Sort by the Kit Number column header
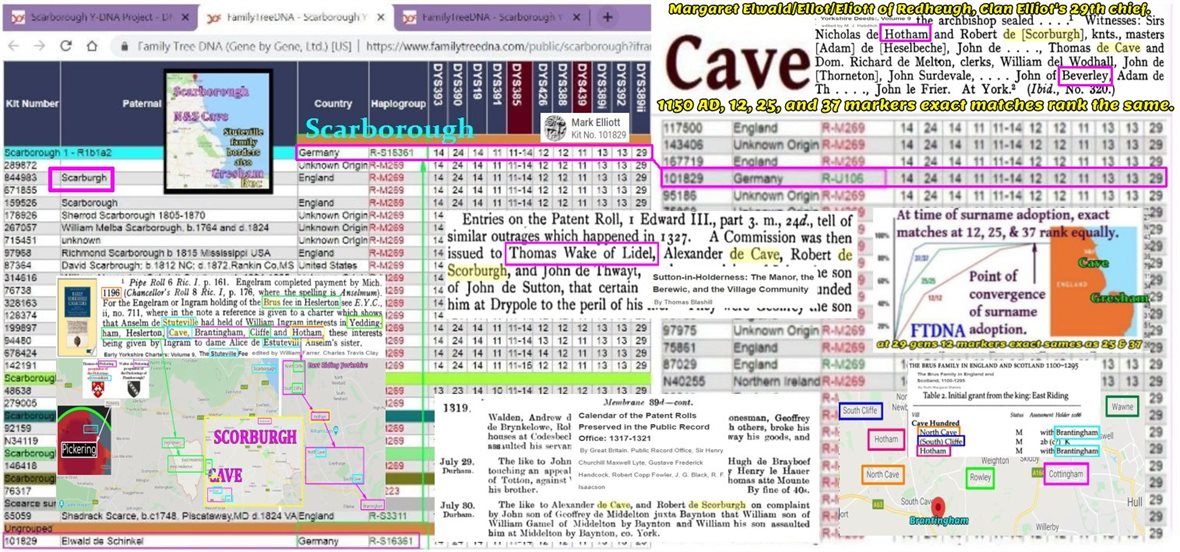This screenshot has width=1180, height=552. (30, 103)
